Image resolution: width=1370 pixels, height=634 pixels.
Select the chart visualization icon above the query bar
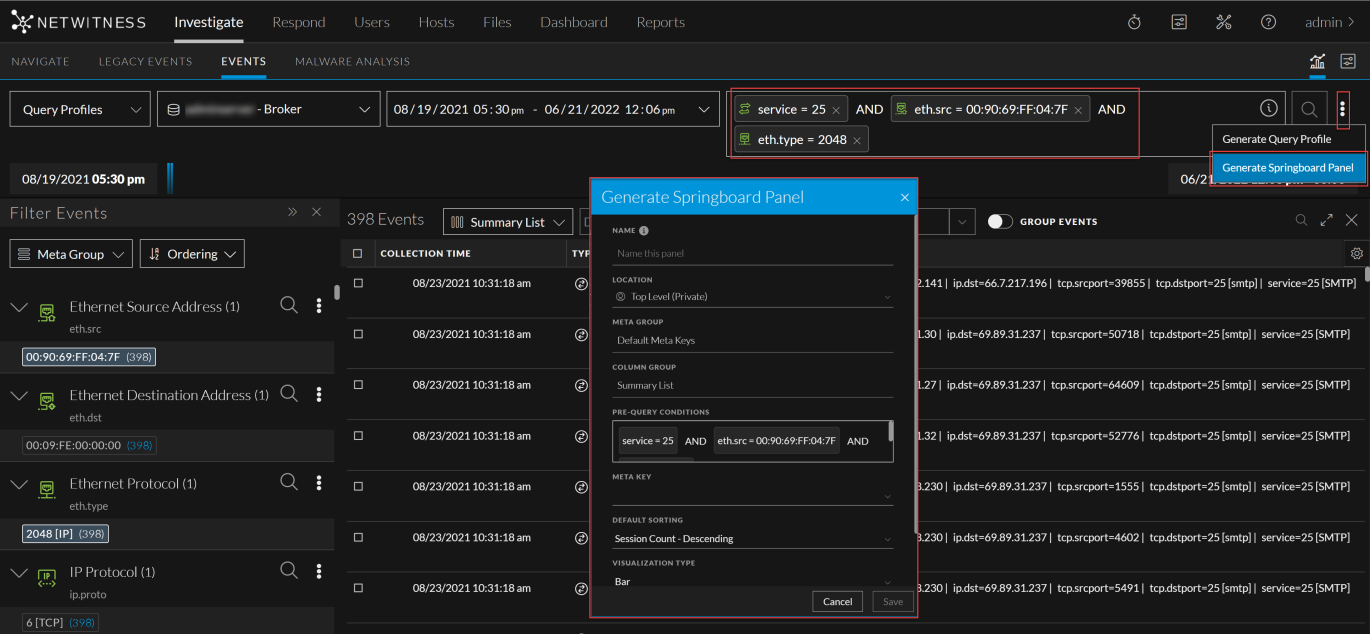click(1317, 61)
